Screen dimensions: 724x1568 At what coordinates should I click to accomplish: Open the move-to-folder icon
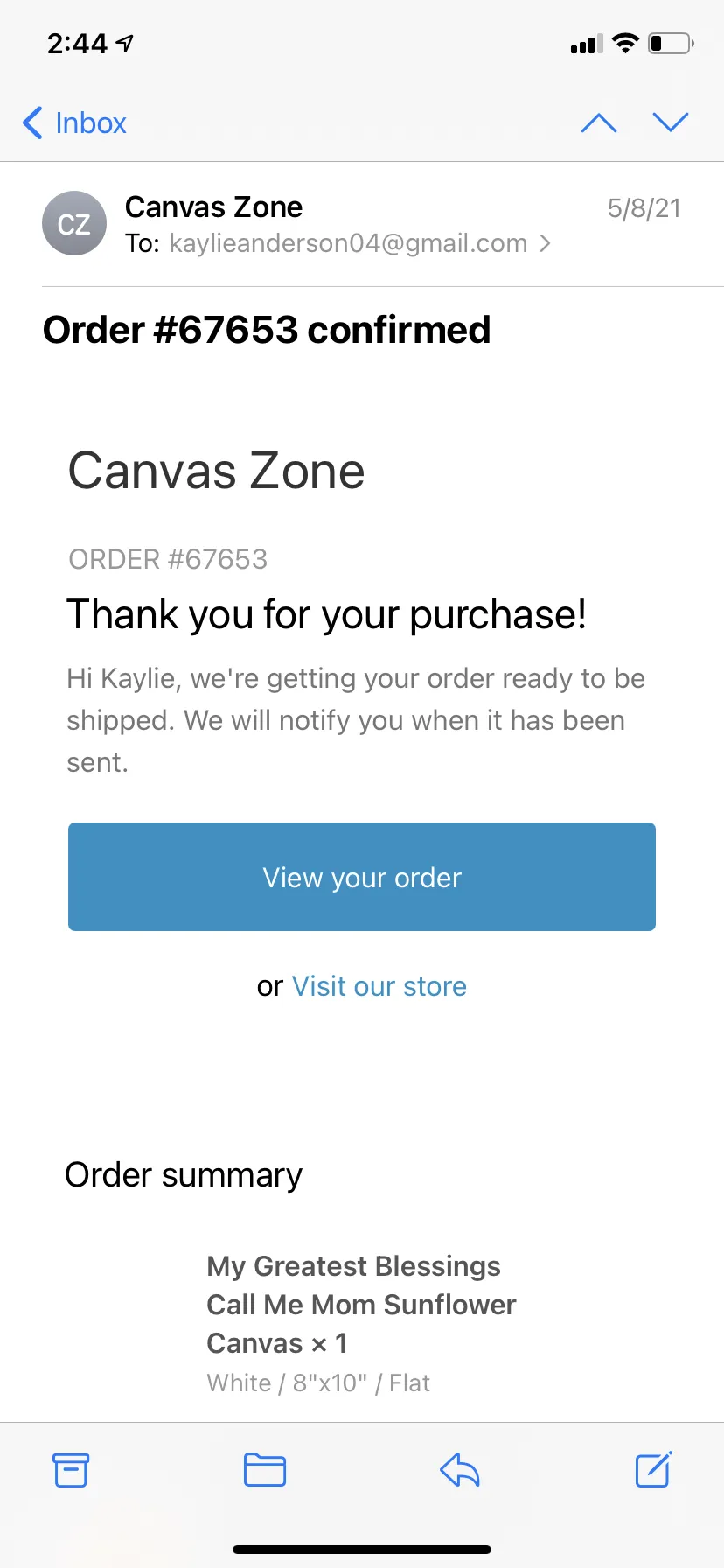(x=265, y=1470)
